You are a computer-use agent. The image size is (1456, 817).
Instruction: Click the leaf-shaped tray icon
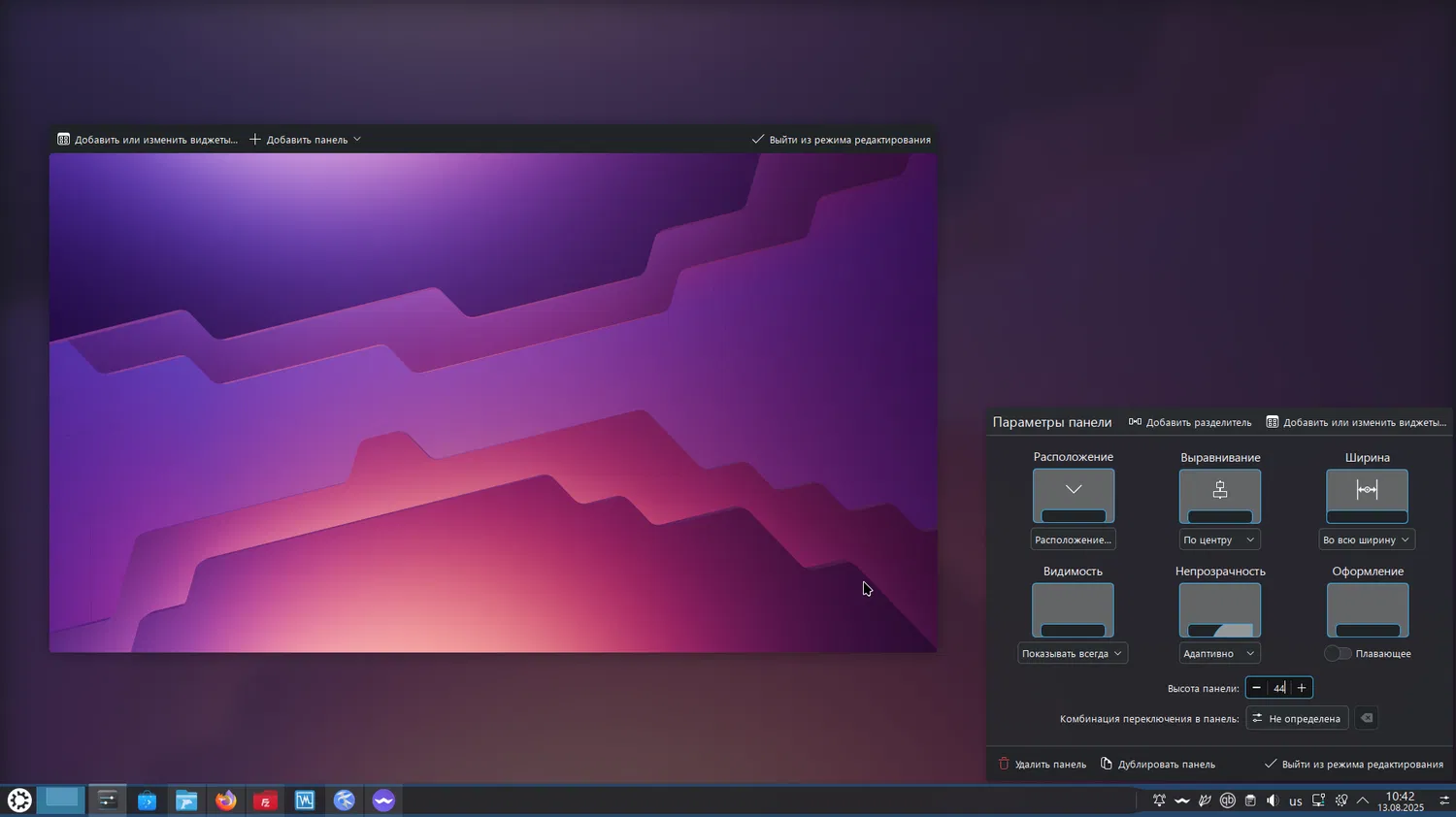1205,801
